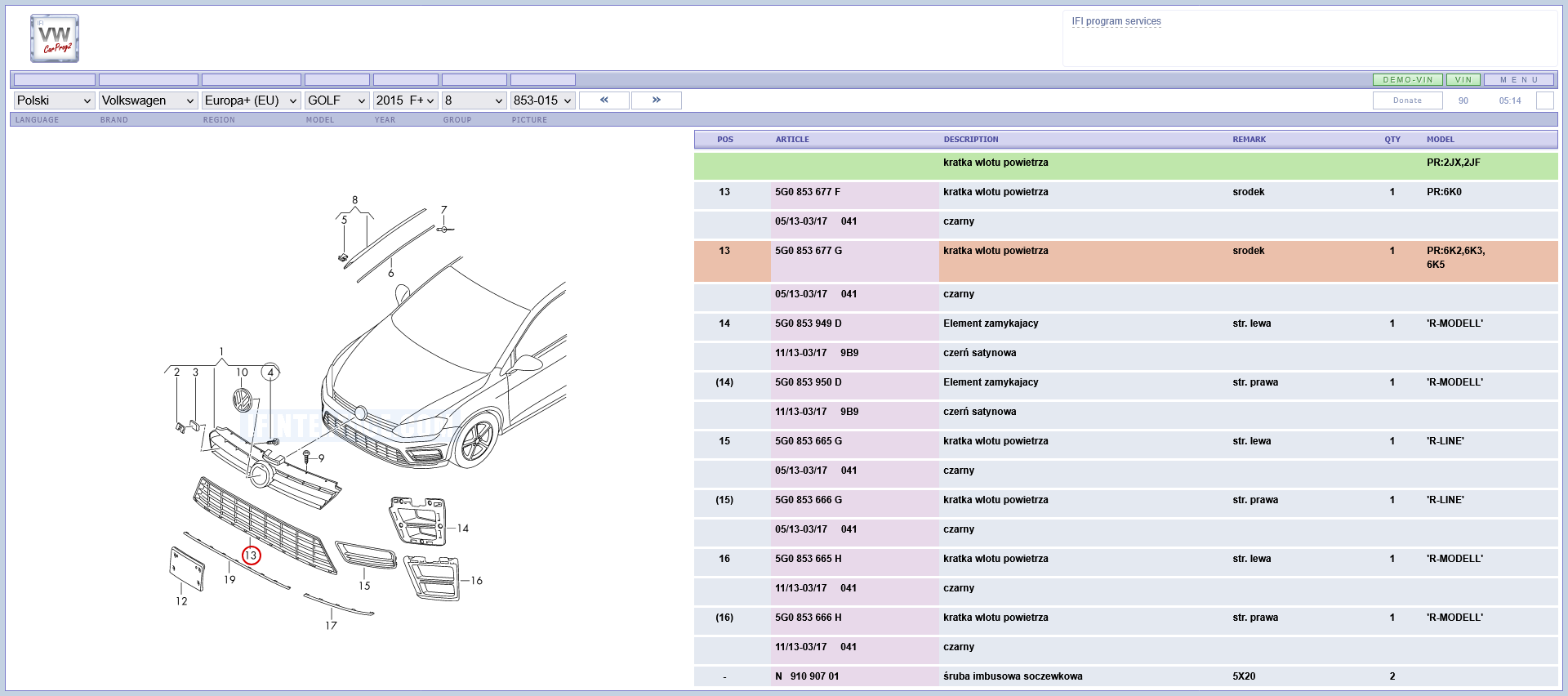The width and height of the screenshot is (1568, 696).
Task: Click fog light grille part 14 in diagram
Action: (417, 520)
